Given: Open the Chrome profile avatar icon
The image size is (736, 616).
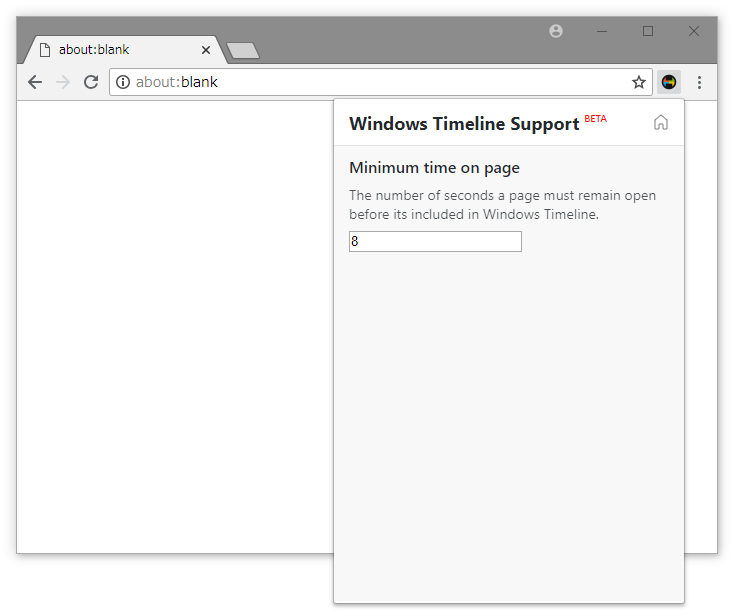Looking at the screenshot, I should [x=556, y=31].
